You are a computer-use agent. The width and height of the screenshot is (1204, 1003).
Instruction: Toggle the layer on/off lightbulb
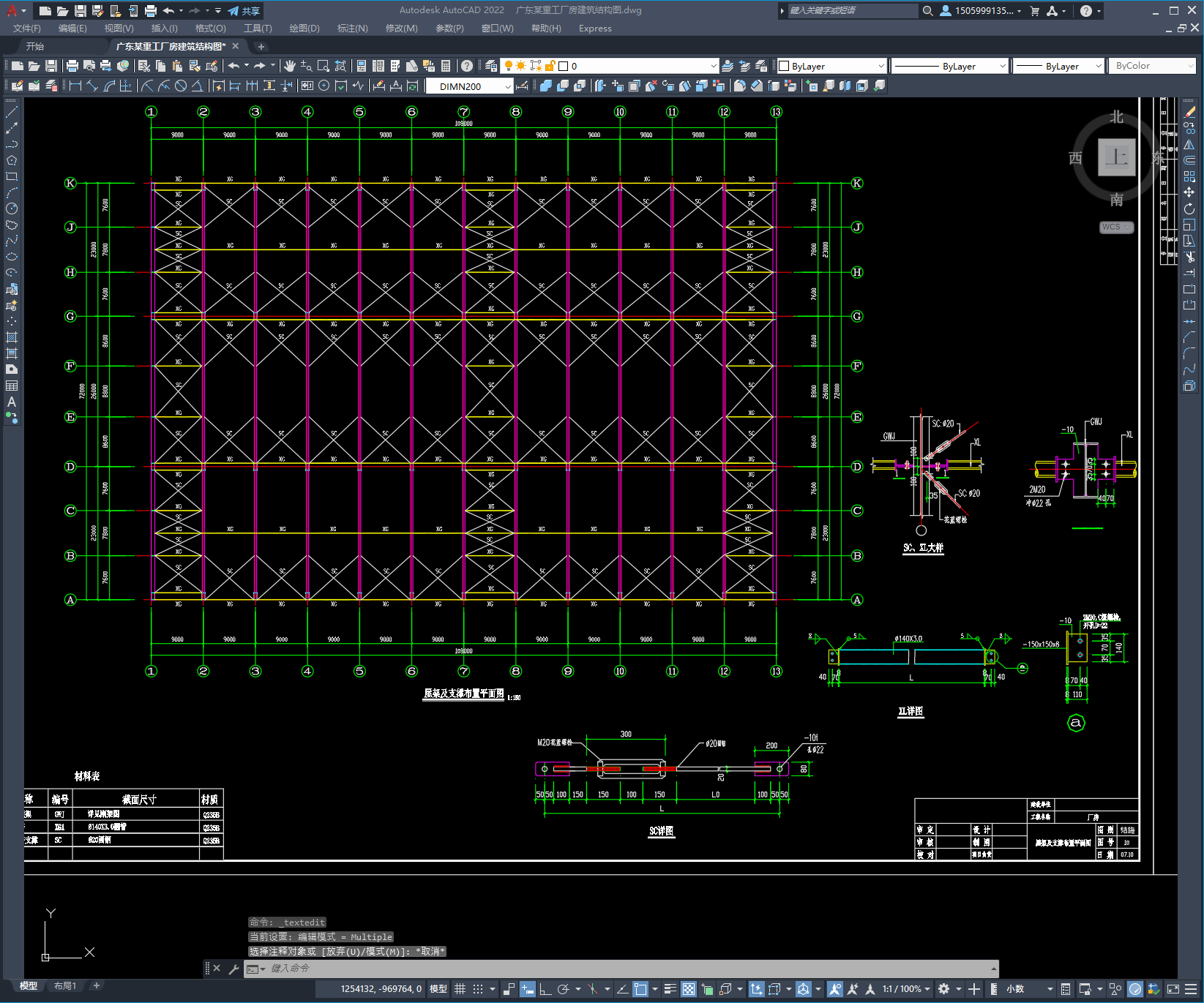508,66
